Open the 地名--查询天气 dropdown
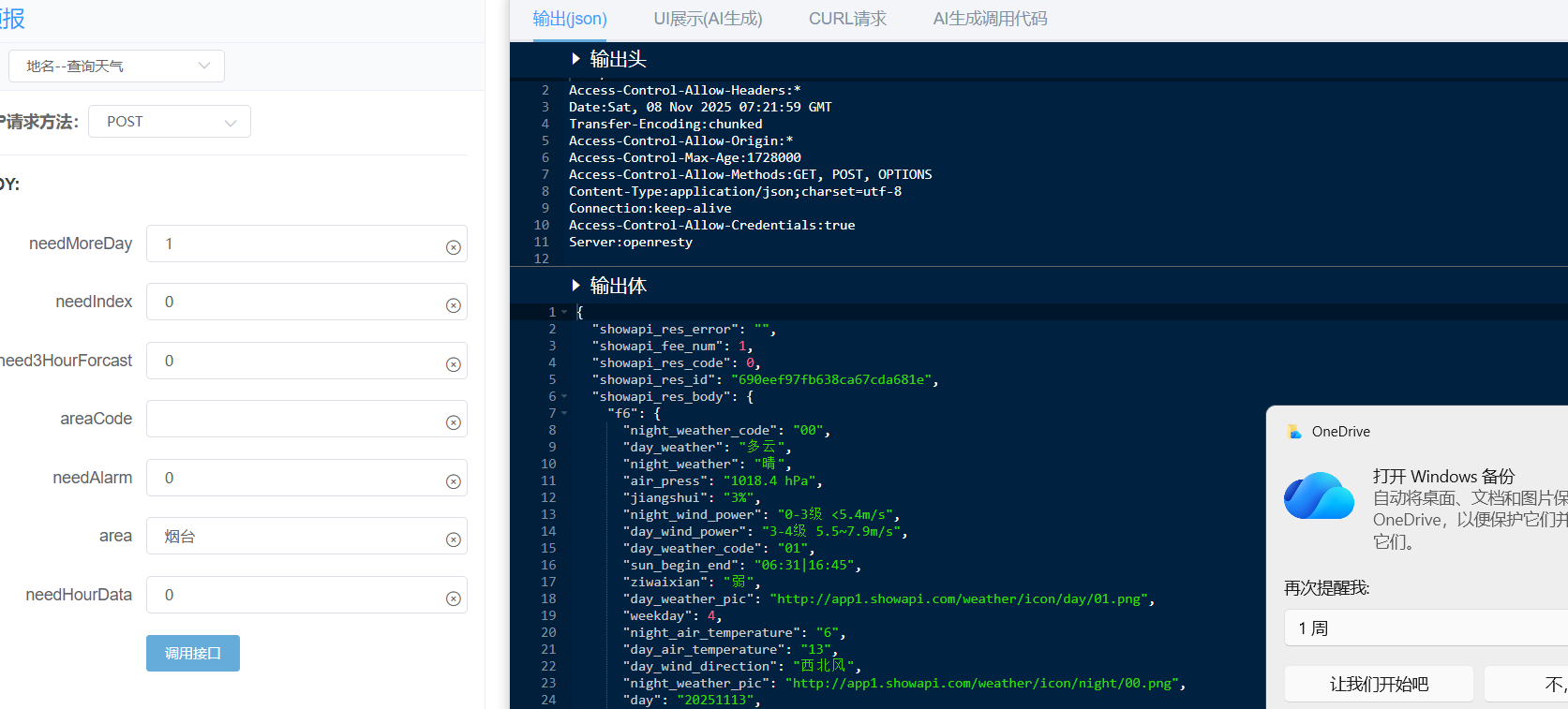 tap(116, 66)
